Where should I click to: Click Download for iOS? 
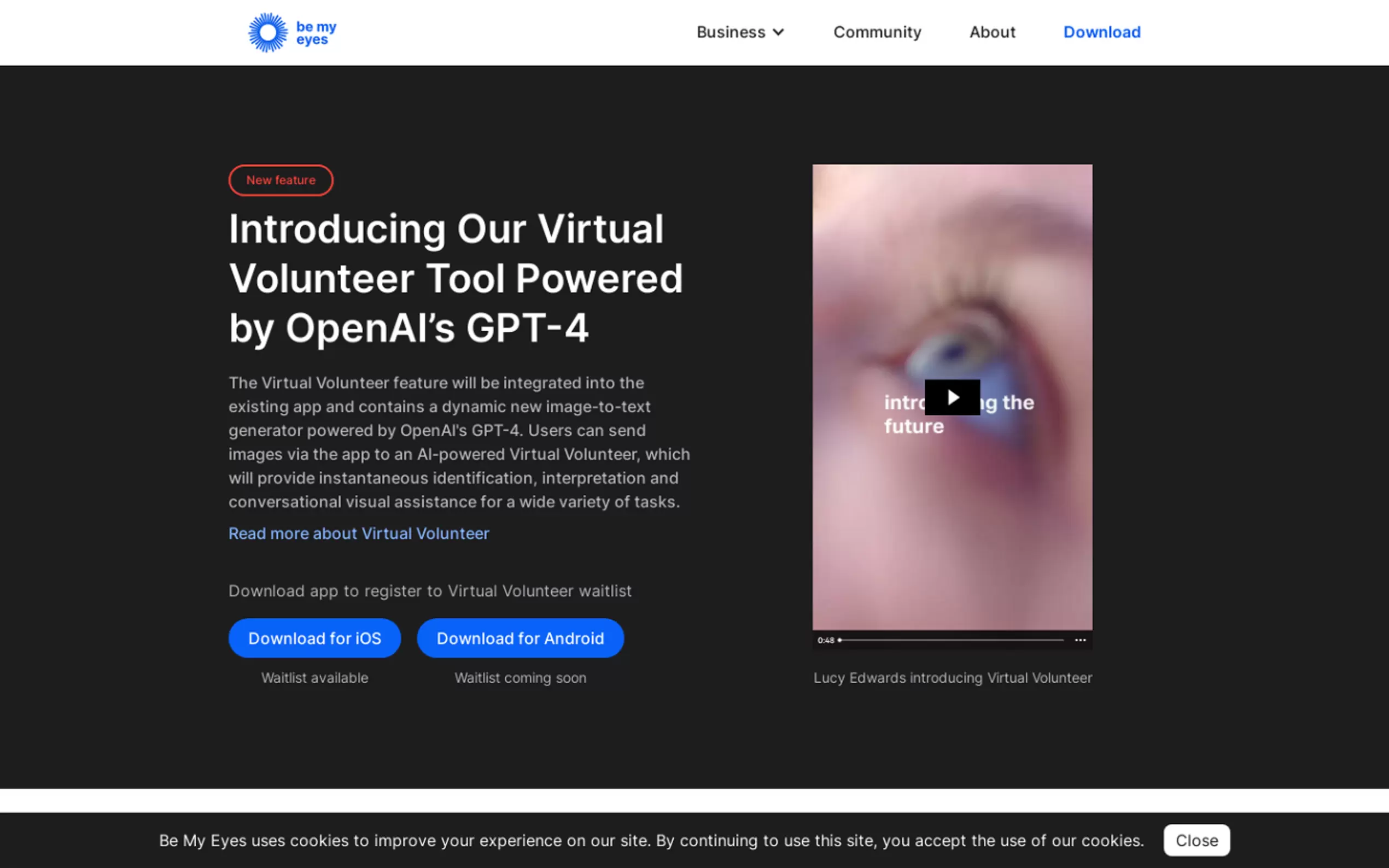tap(314, 638)
